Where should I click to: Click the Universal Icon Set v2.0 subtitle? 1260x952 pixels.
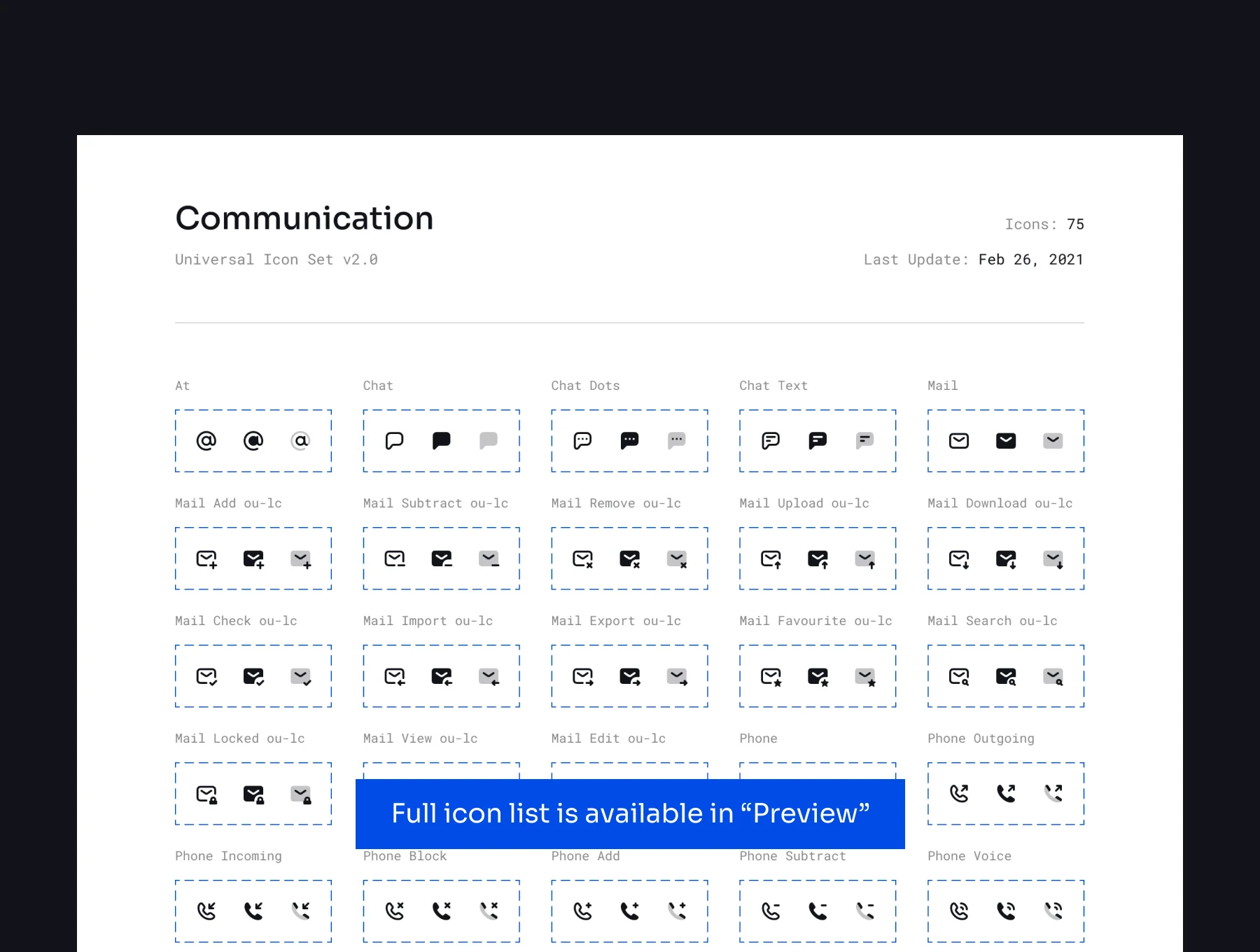(276, 260)
